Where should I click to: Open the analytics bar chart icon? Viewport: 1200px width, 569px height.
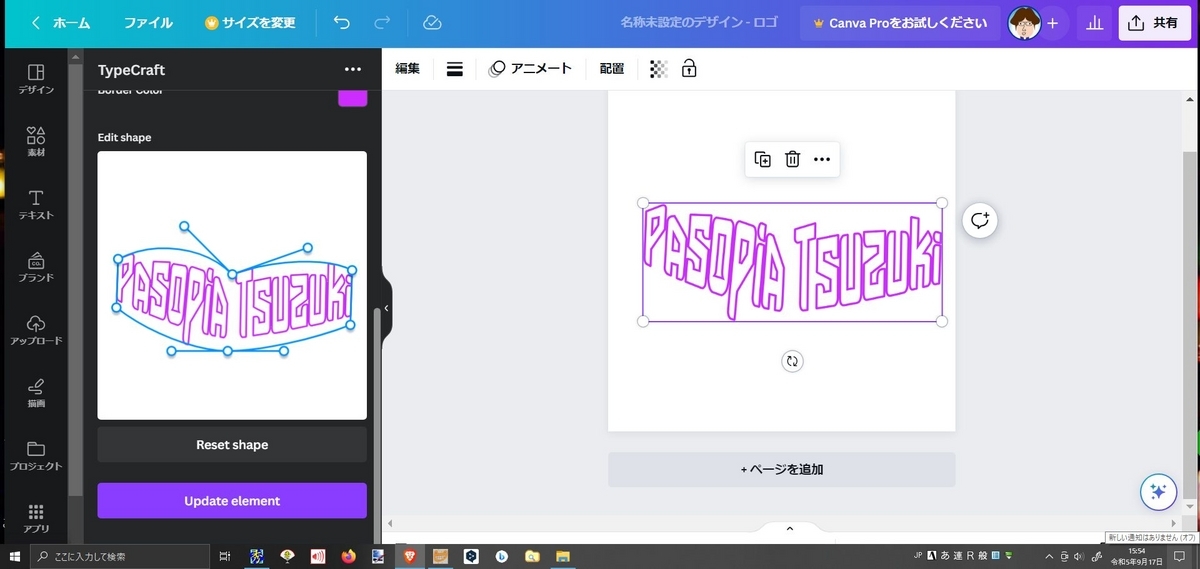click(x=1095, y=22)
